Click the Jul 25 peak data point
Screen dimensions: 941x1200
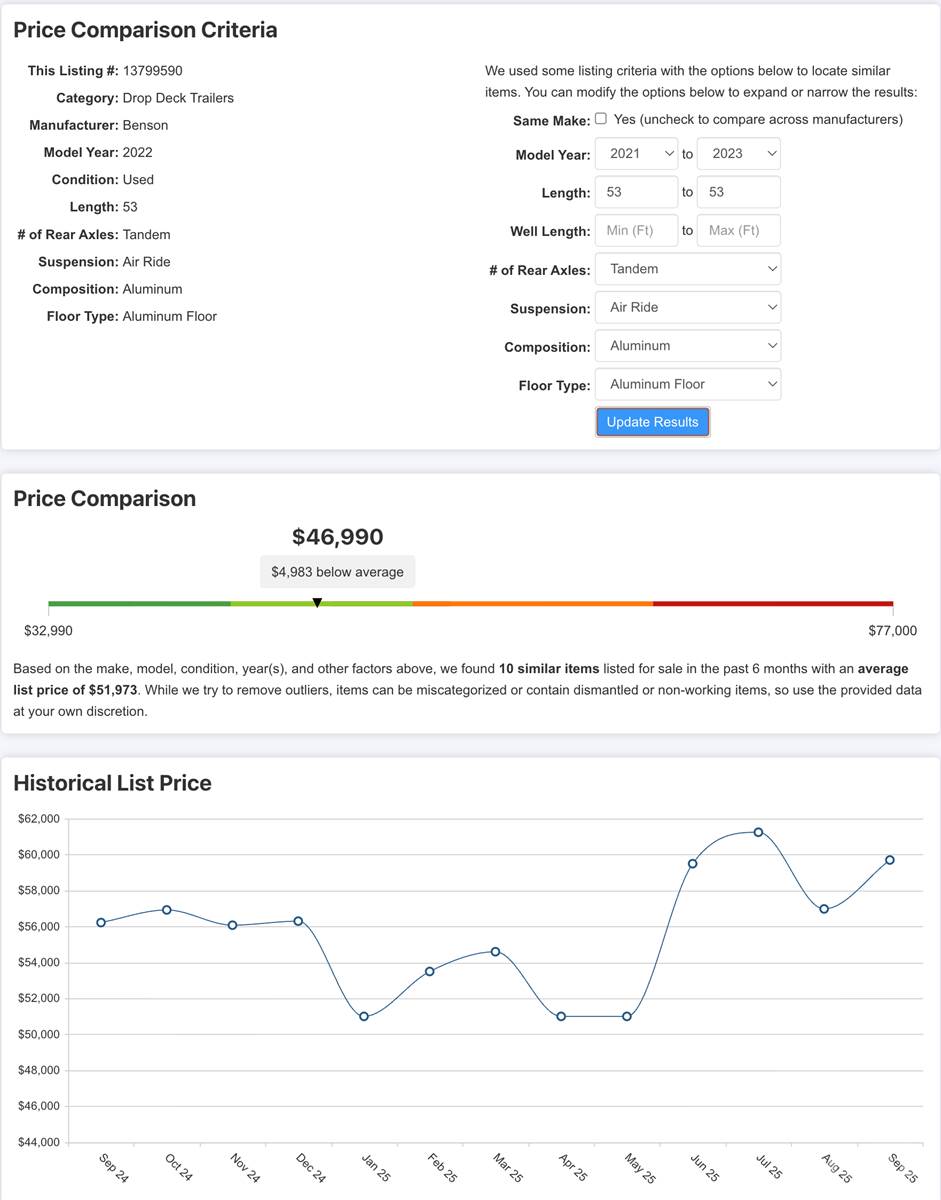coord(758,832)
